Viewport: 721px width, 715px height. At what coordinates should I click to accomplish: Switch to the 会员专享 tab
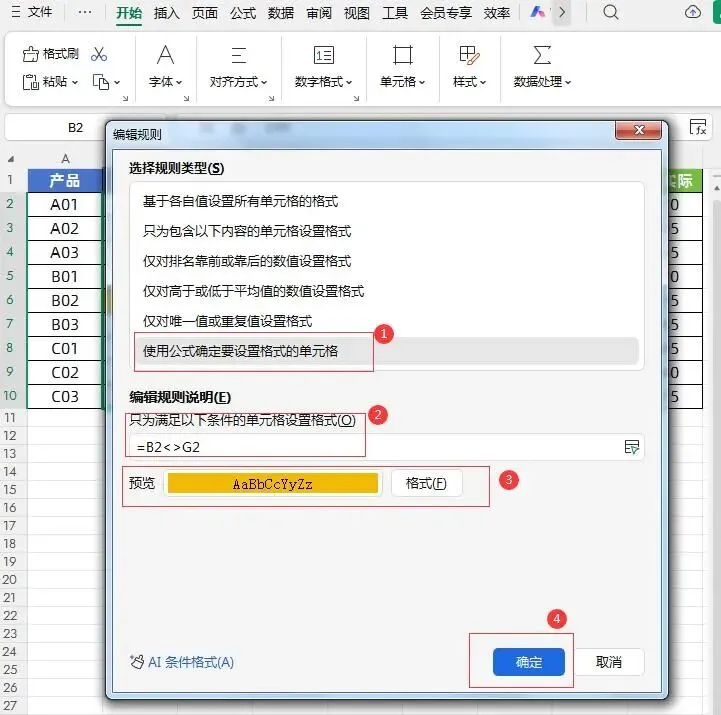(x=446, y=13)
